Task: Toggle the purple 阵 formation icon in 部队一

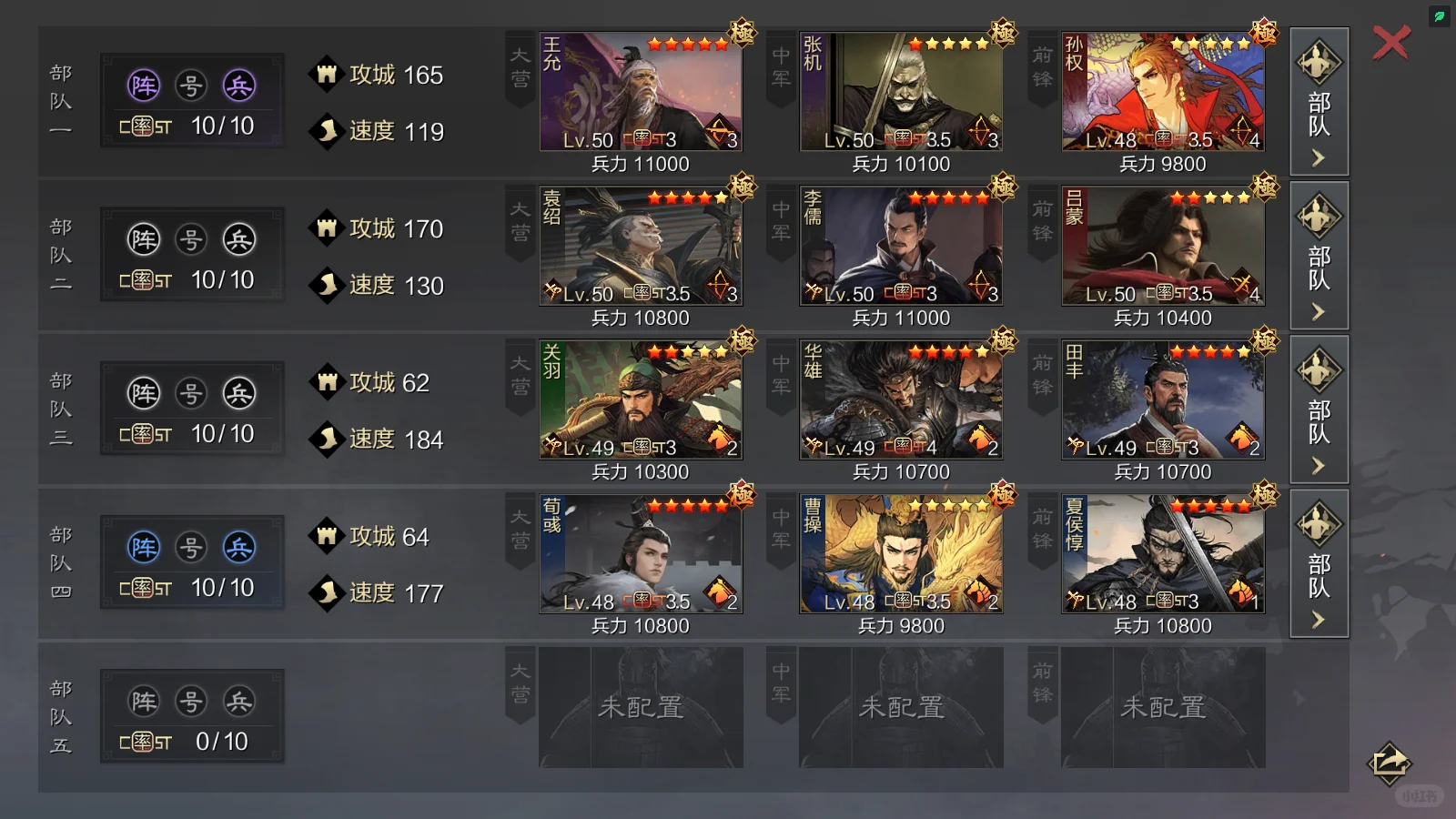Action: (x=144, y=86)
